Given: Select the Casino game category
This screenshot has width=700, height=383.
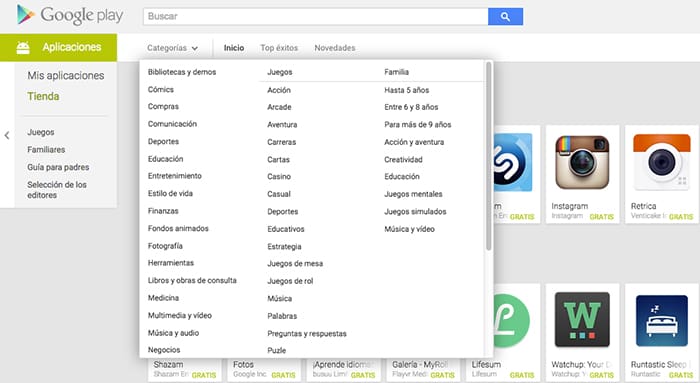Looking at the screenshot, I should [x=279, y=176].
